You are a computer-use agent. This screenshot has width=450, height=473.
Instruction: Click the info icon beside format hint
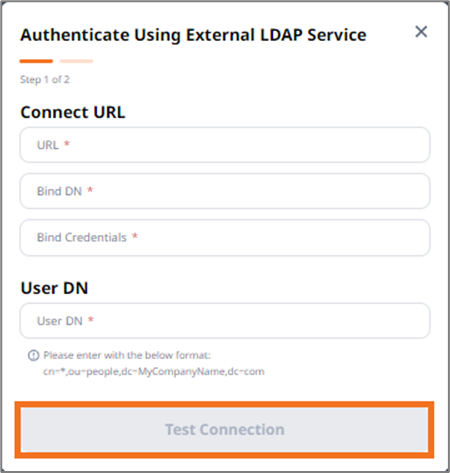tap(33, 355)
